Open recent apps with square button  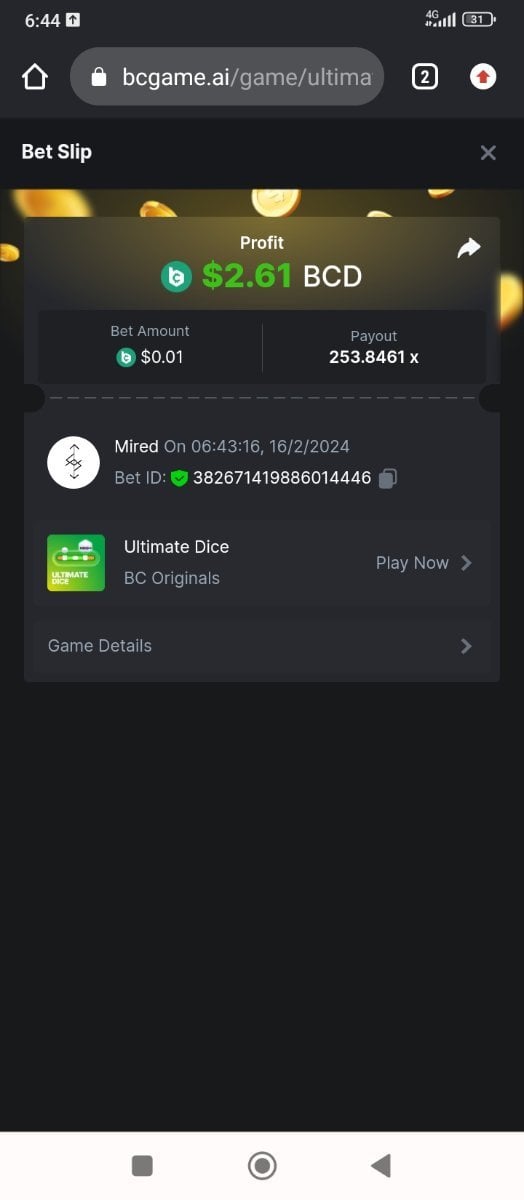click(142, 1165)
